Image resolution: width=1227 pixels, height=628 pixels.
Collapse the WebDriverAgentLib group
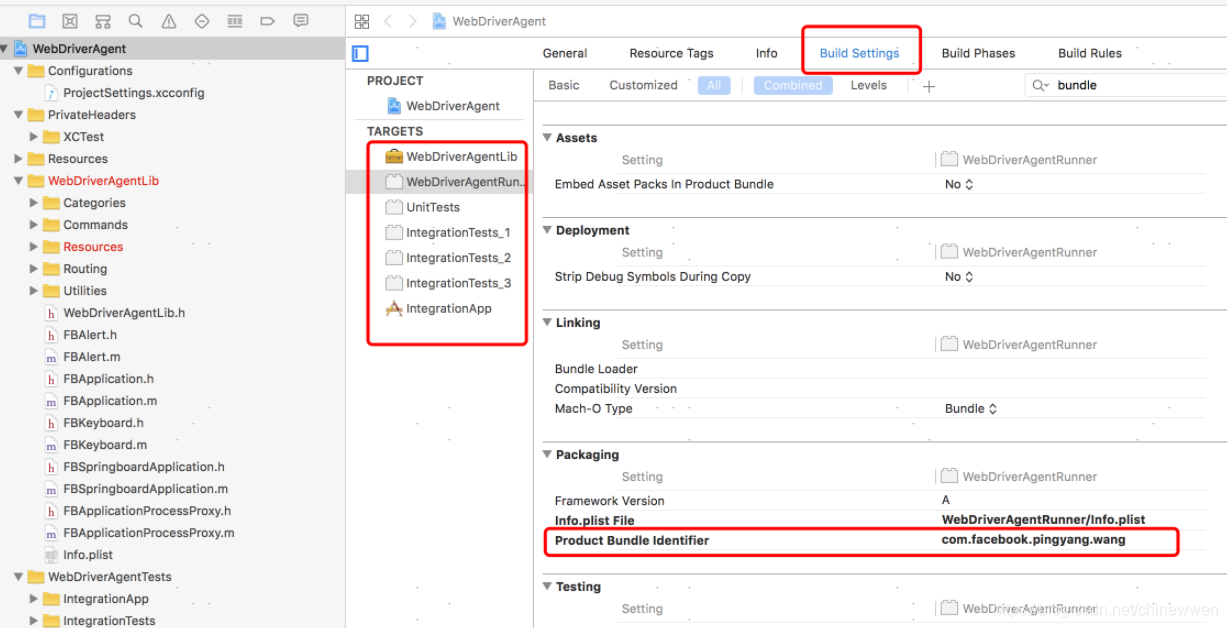pyautogui.click(x=18, y=181)
